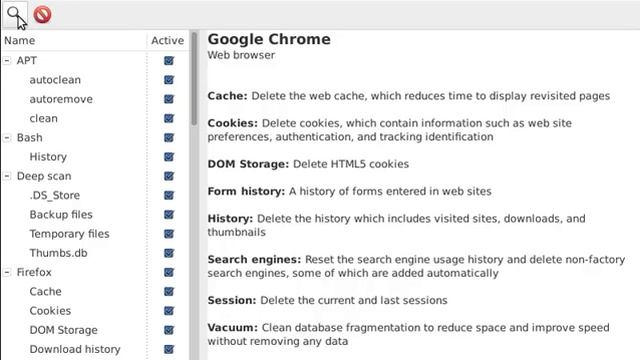
Task: Collapse the Deep scan group
Action: [7, 176]
